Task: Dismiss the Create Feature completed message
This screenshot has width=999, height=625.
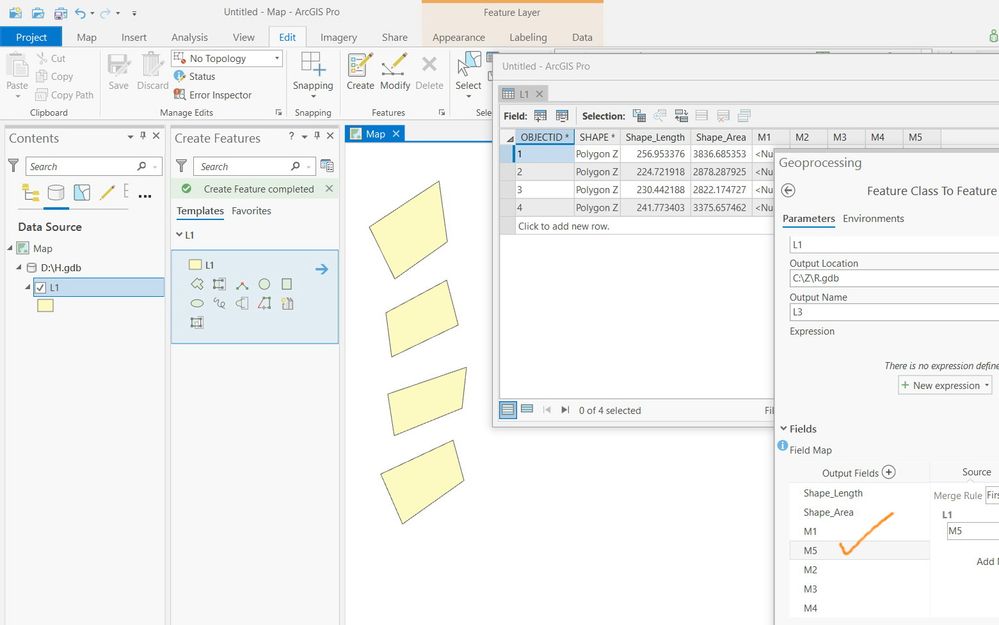Action: (x=329, y=189)
